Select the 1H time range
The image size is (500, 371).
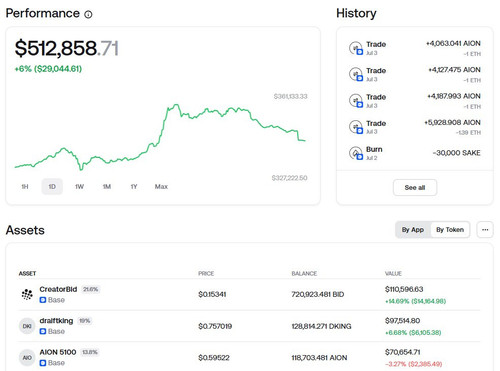pyautogui.click(x=25, y=187)
